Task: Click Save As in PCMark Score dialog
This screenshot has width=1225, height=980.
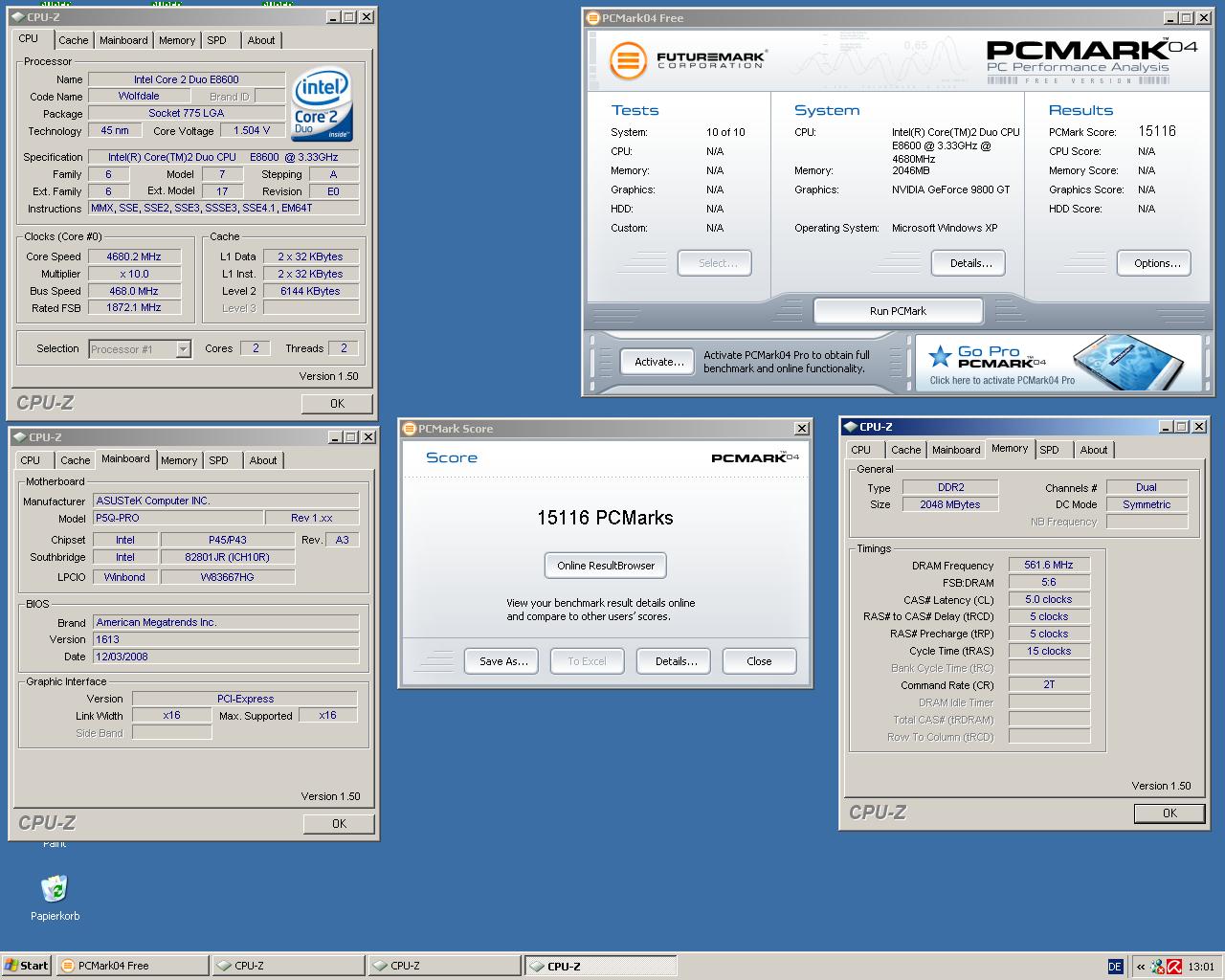Action: 503,661
